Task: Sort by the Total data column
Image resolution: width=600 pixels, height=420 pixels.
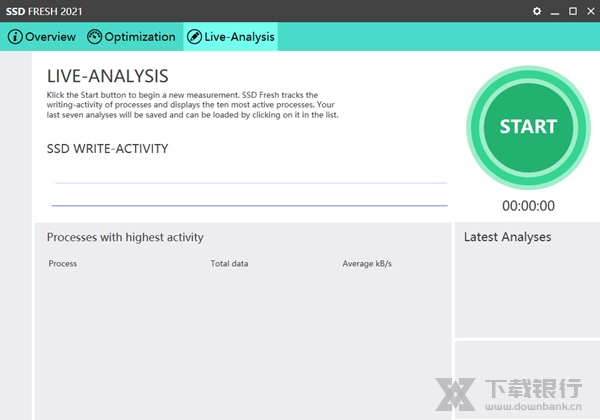Action: [229, 264]
